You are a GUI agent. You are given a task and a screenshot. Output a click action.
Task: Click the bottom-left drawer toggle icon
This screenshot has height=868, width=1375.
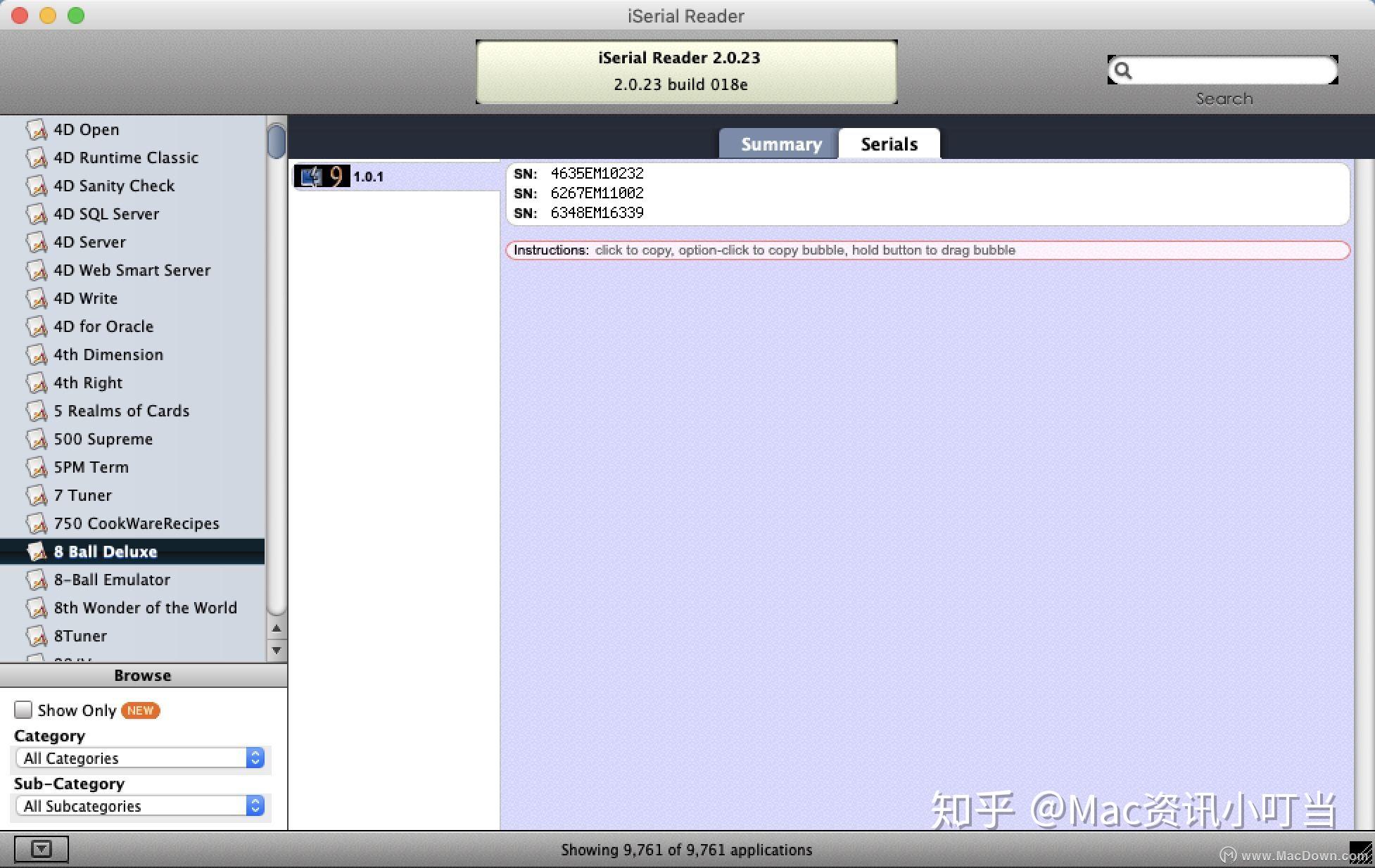pos(42,849)
